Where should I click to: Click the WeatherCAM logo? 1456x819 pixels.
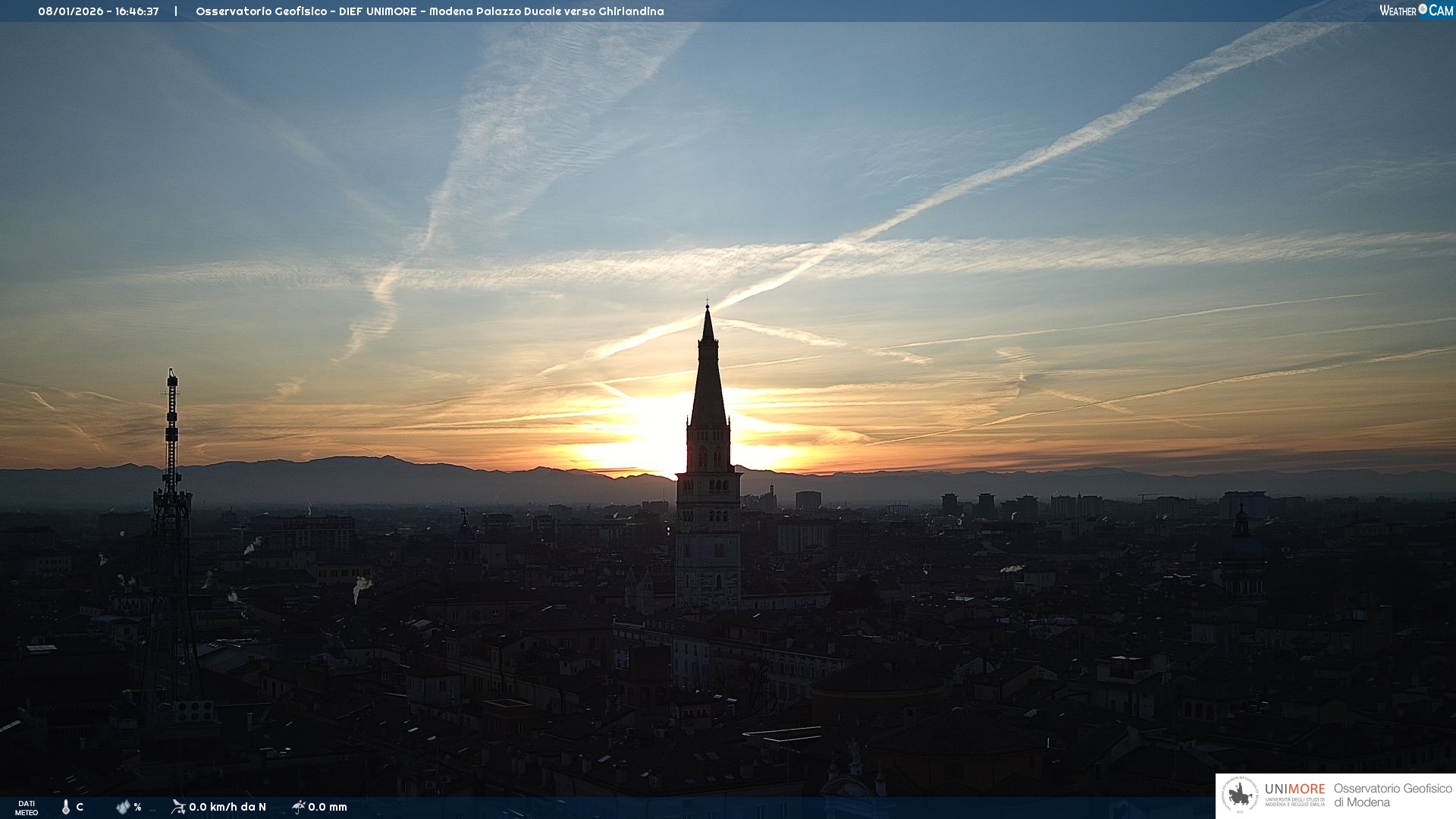pos(1416,10)
